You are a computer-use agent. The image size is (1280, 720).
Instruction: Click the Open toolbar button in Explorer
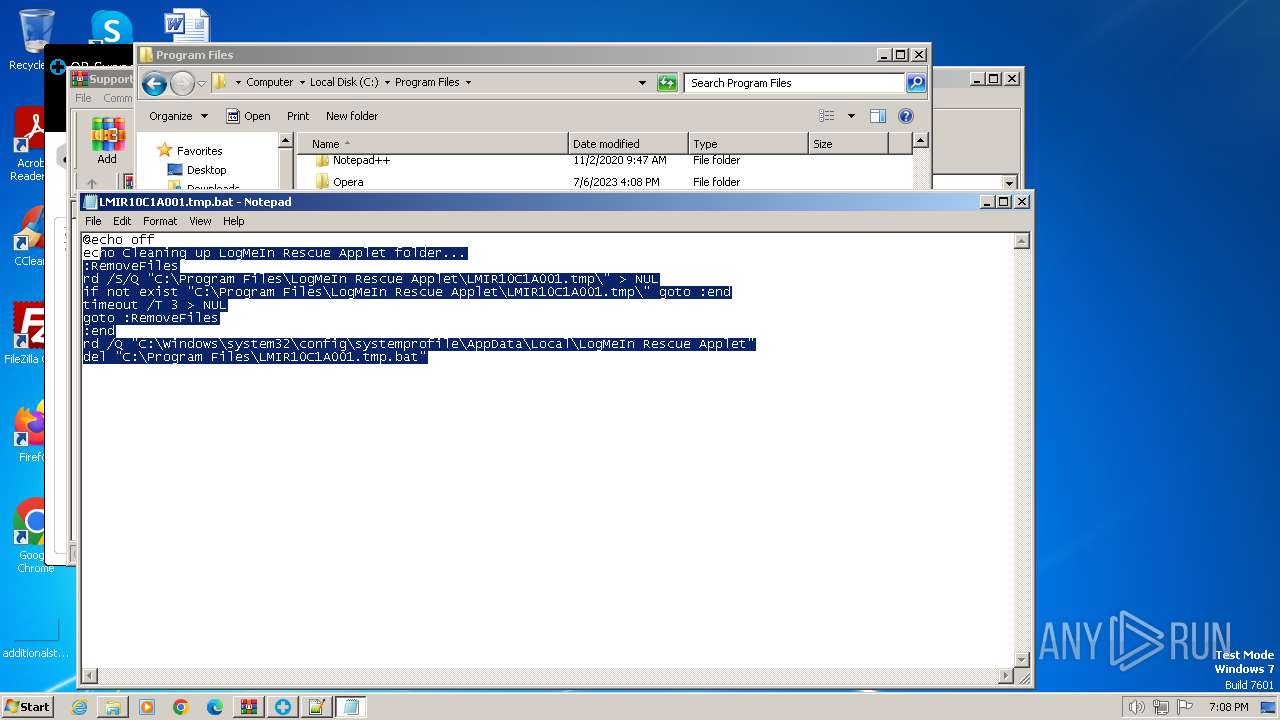[248, 116]
